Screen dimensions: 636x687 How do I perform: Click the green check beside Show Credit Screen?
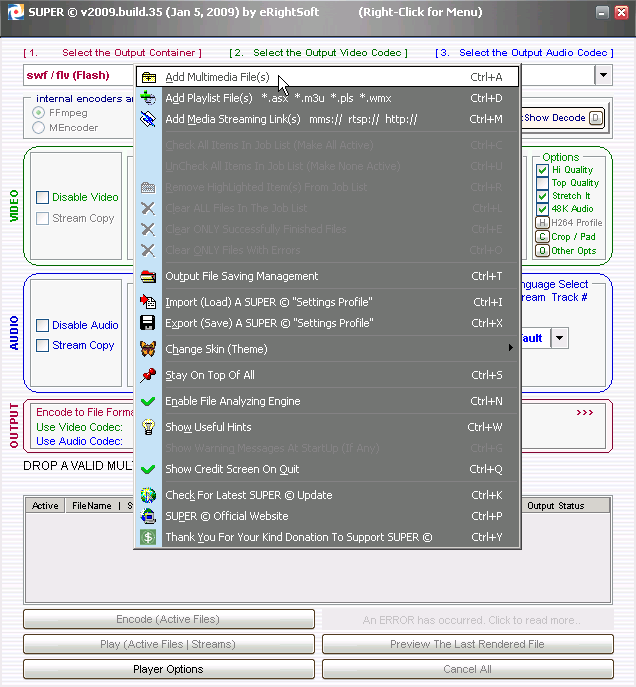tap(148, 469)
